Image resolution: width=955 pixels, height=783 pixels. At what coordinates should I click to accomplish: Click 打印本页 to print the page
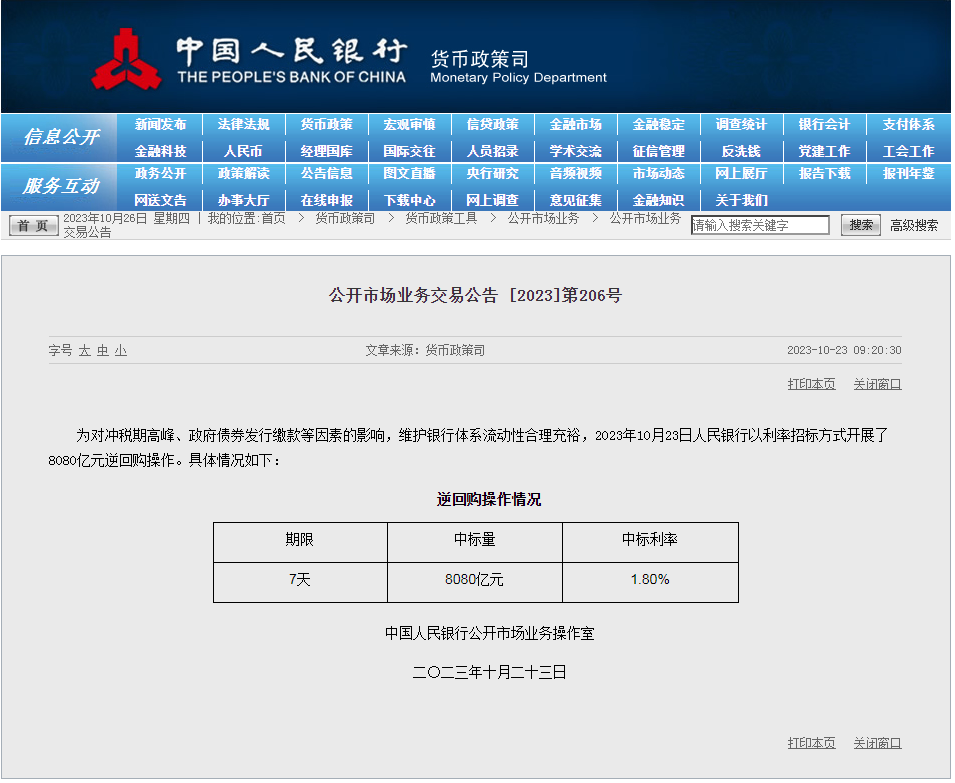click(x=810, y=383)
